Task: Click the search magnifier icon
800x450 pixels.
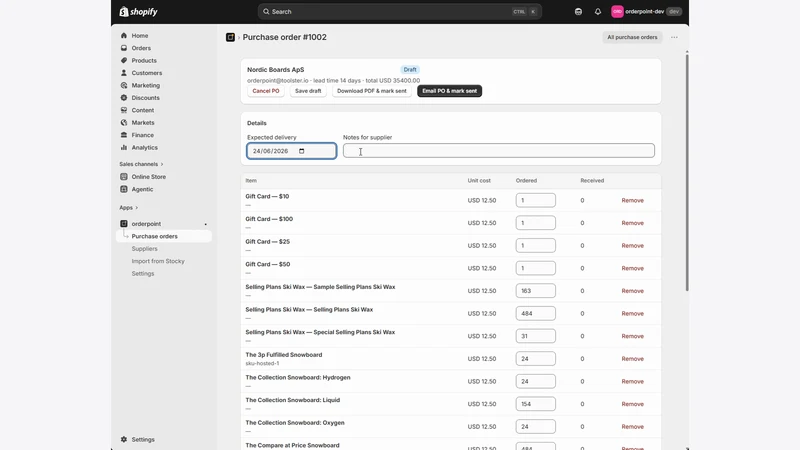Action: [x=266, y=11]
